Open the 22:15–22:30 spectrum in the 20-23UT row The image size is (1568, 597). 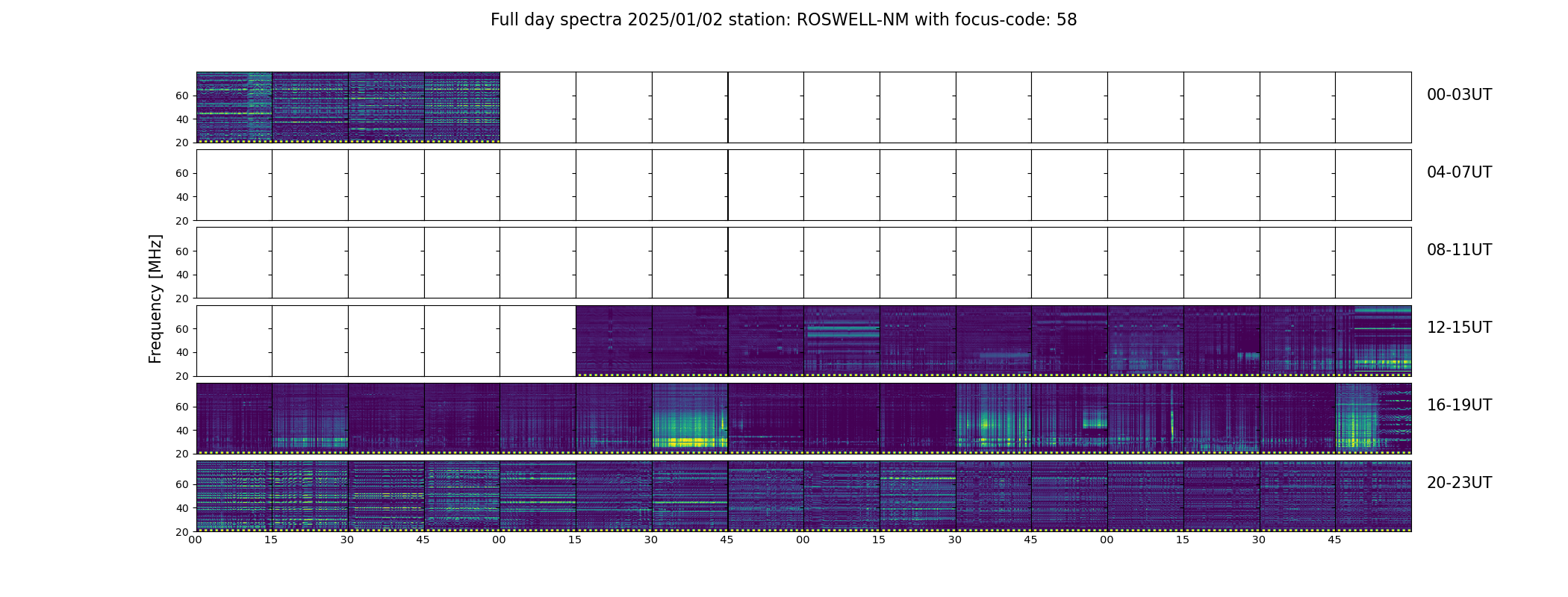(918, 496)
